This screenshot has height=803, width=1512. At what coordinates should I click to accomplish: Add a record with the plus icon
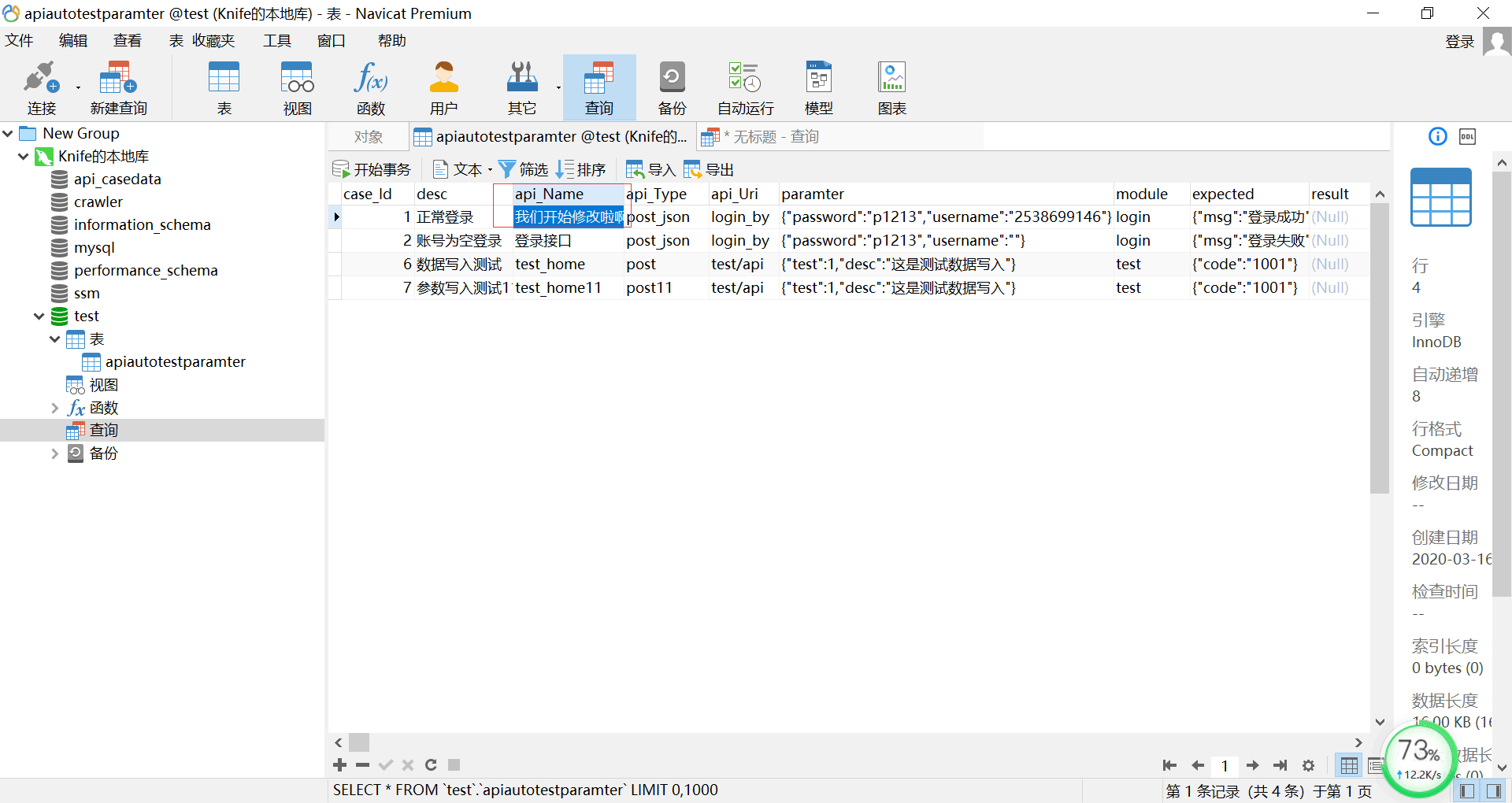pos(339,764)
